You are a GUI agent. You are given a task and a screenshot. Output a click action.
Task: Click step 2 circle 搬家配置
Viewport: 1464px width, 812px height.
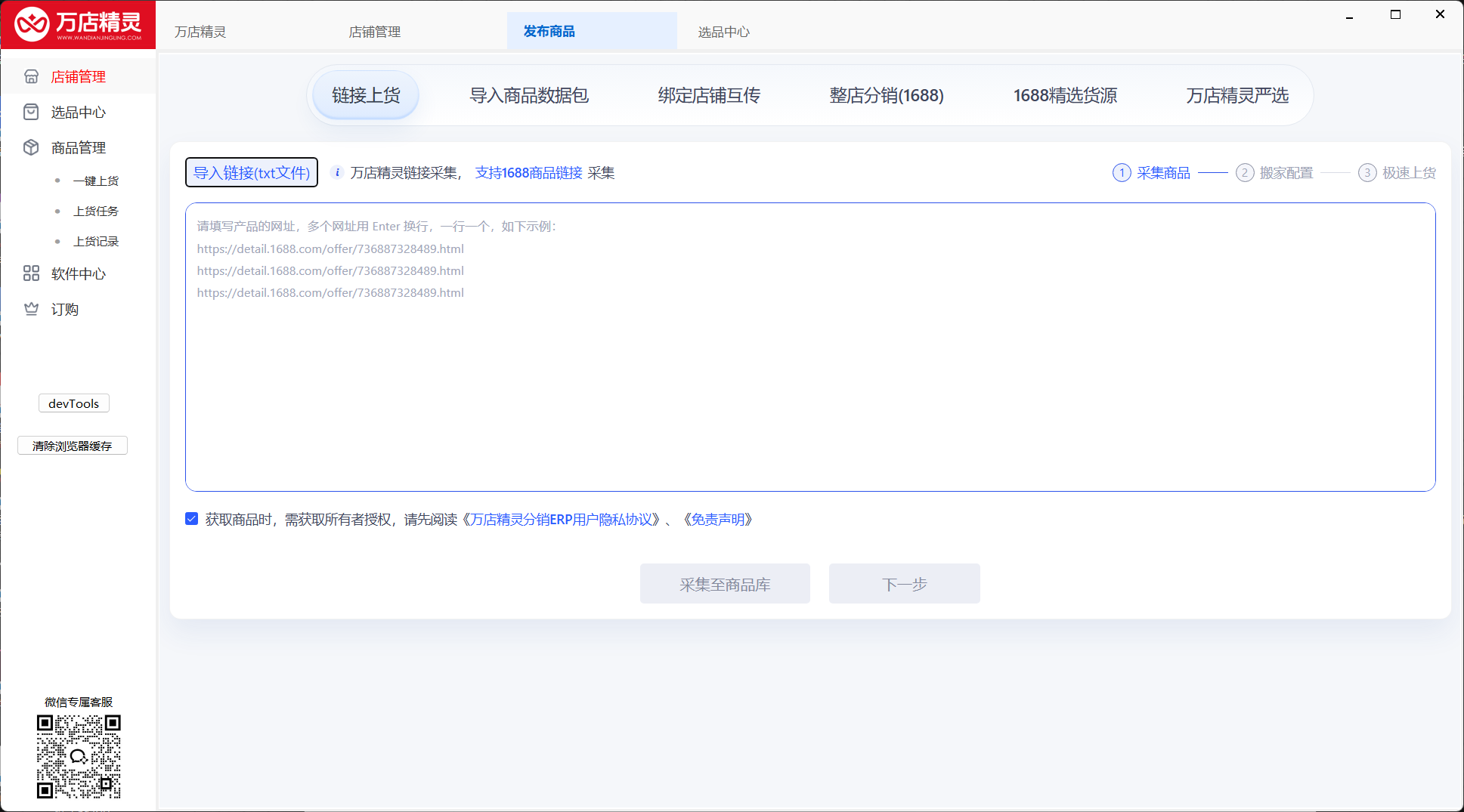coord(1245,173)
